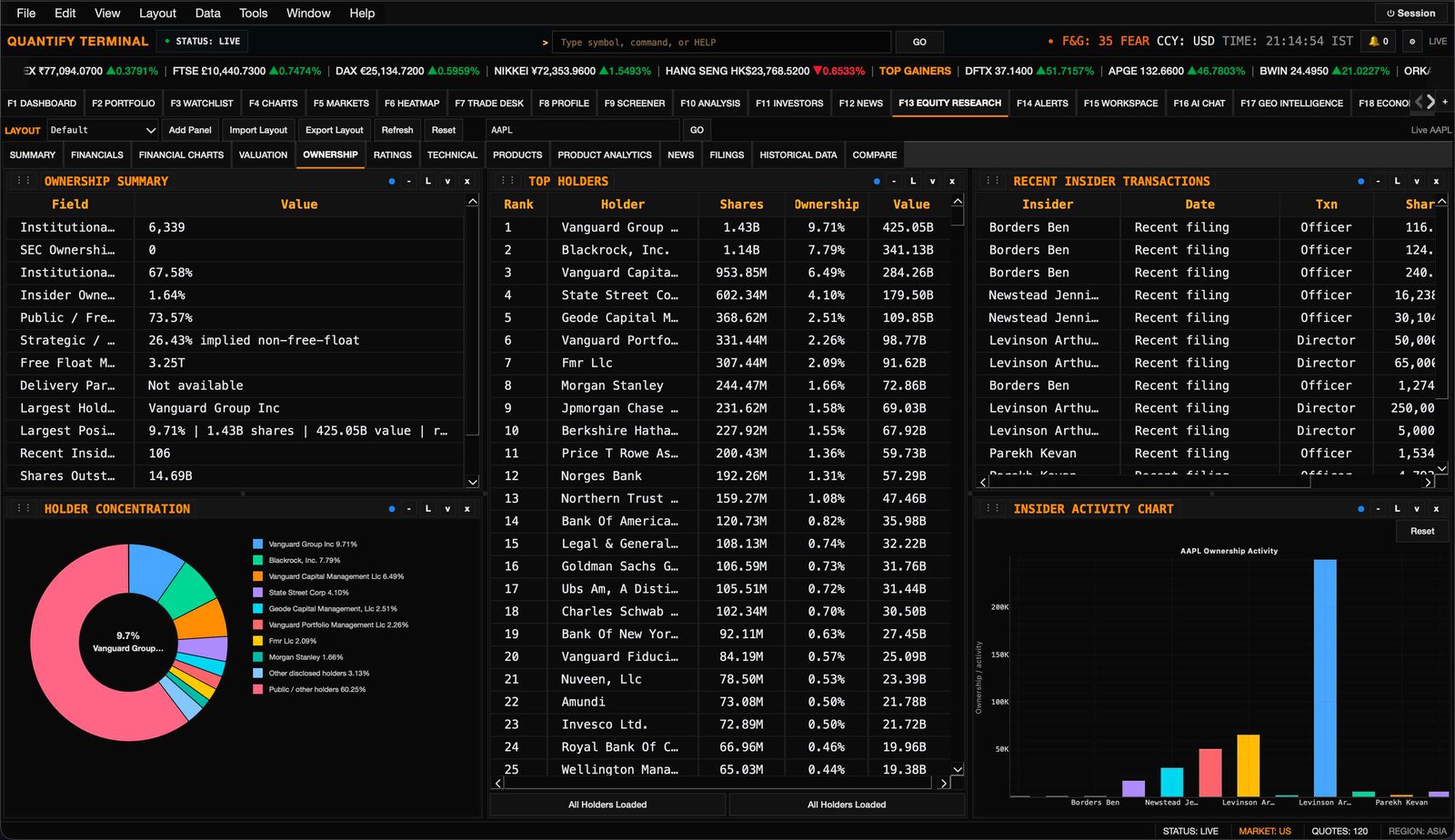Image resolution: width=1455 pixels, height=840 pixels.
Task: Click Ownership Summary scrollbar down arrow
Action: [x=472, y=482]
